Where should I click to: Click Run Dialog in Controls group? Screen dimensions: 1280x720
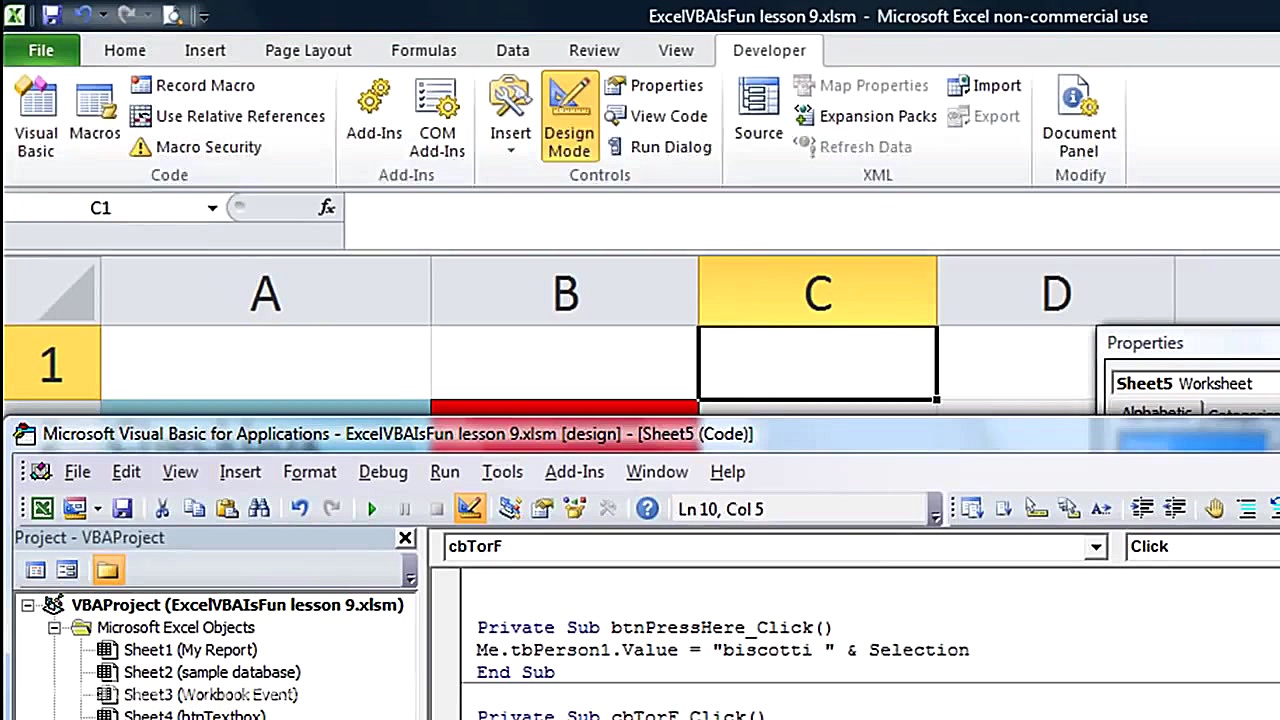pos(658,147)
